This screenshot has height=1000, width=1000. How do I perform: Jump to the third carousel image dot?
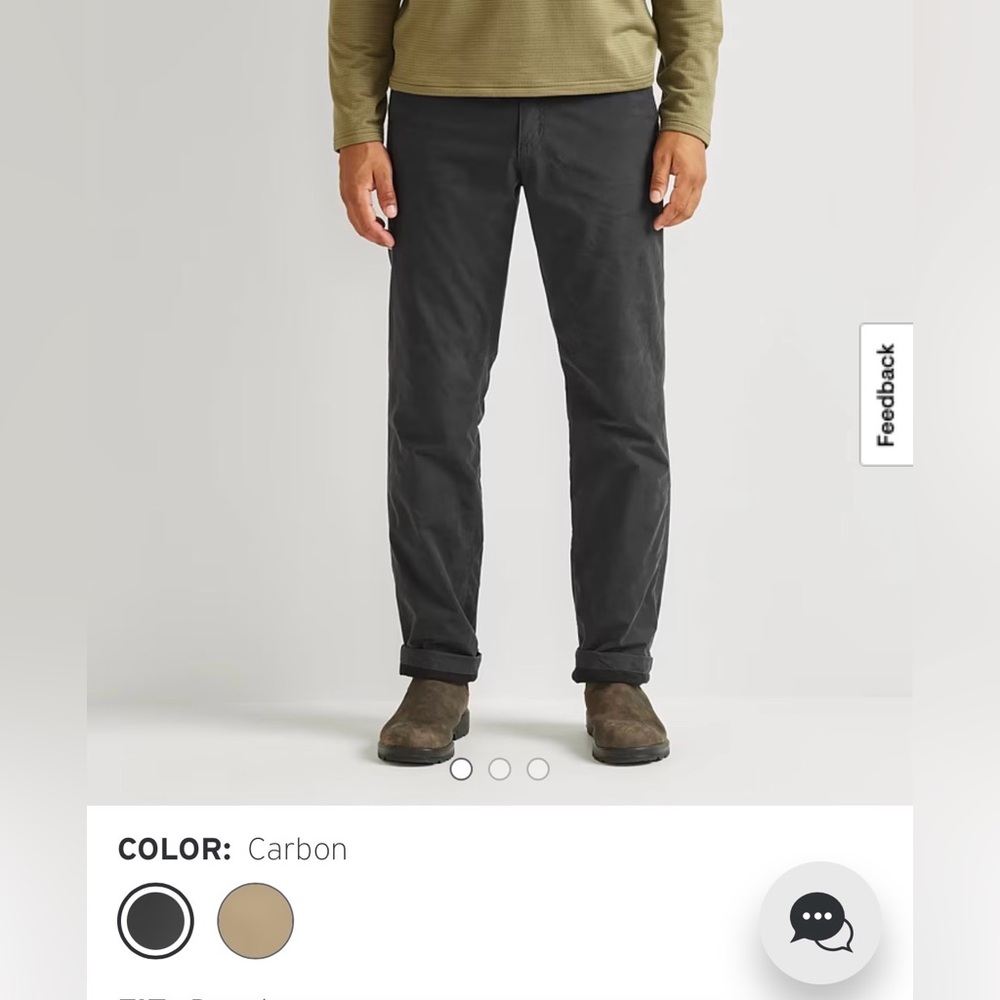pos(538,769)
